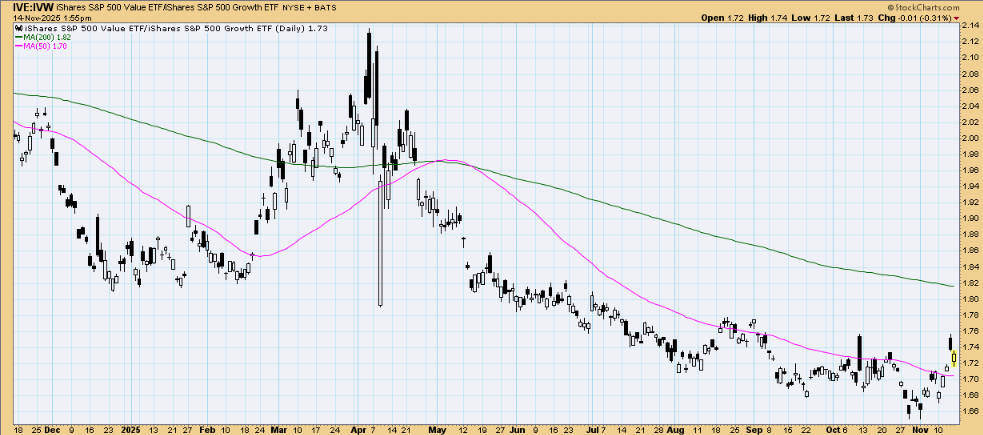Click the candlestick icon beside the legend title
Viewport: 983px width, 435px height.
click(x=19, y=28)
